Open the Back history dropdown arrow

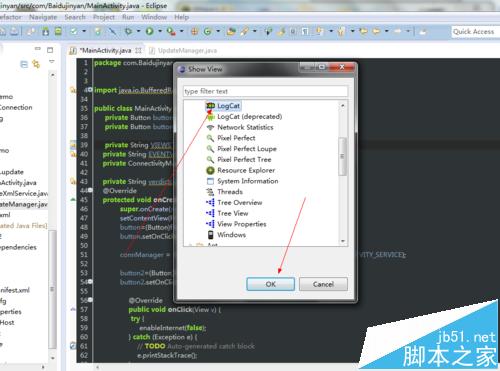click(x=387, y=32)
